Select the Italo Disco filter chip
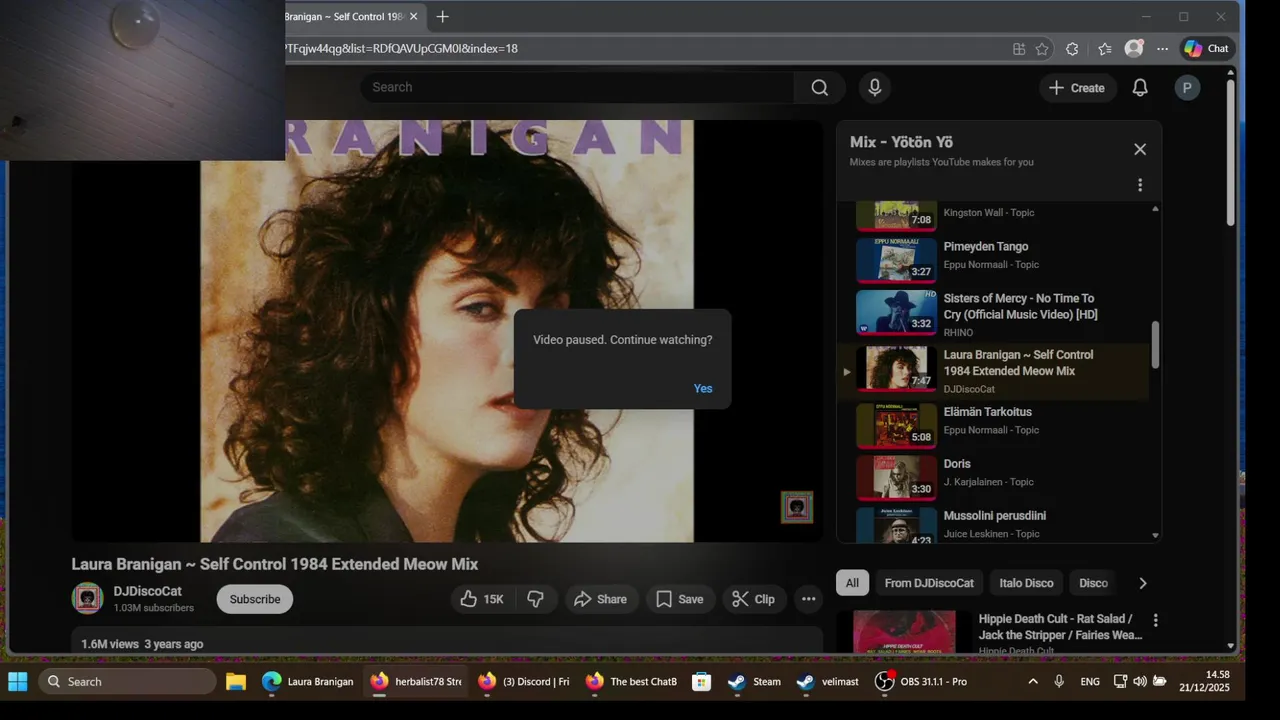 click(x=1026, y=583)
